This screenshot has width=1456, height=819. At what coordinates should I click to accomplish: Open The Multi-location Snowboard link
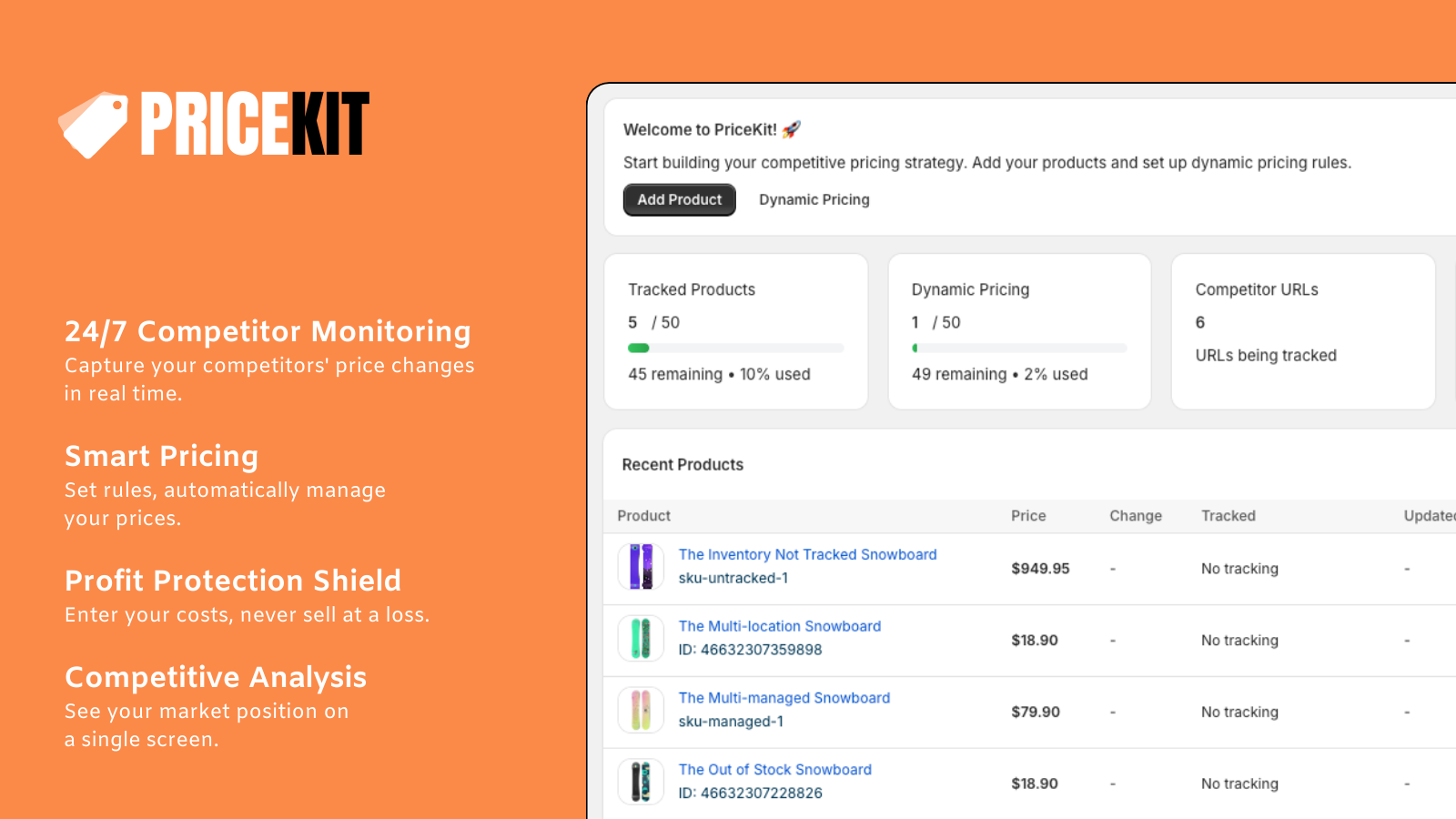coord(779,626)
